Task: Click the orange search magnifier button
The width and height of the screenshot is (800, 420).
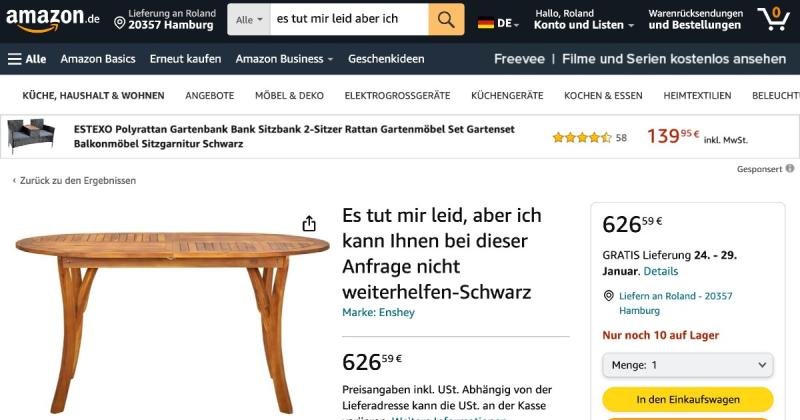Action: click(x=446, y=19)
